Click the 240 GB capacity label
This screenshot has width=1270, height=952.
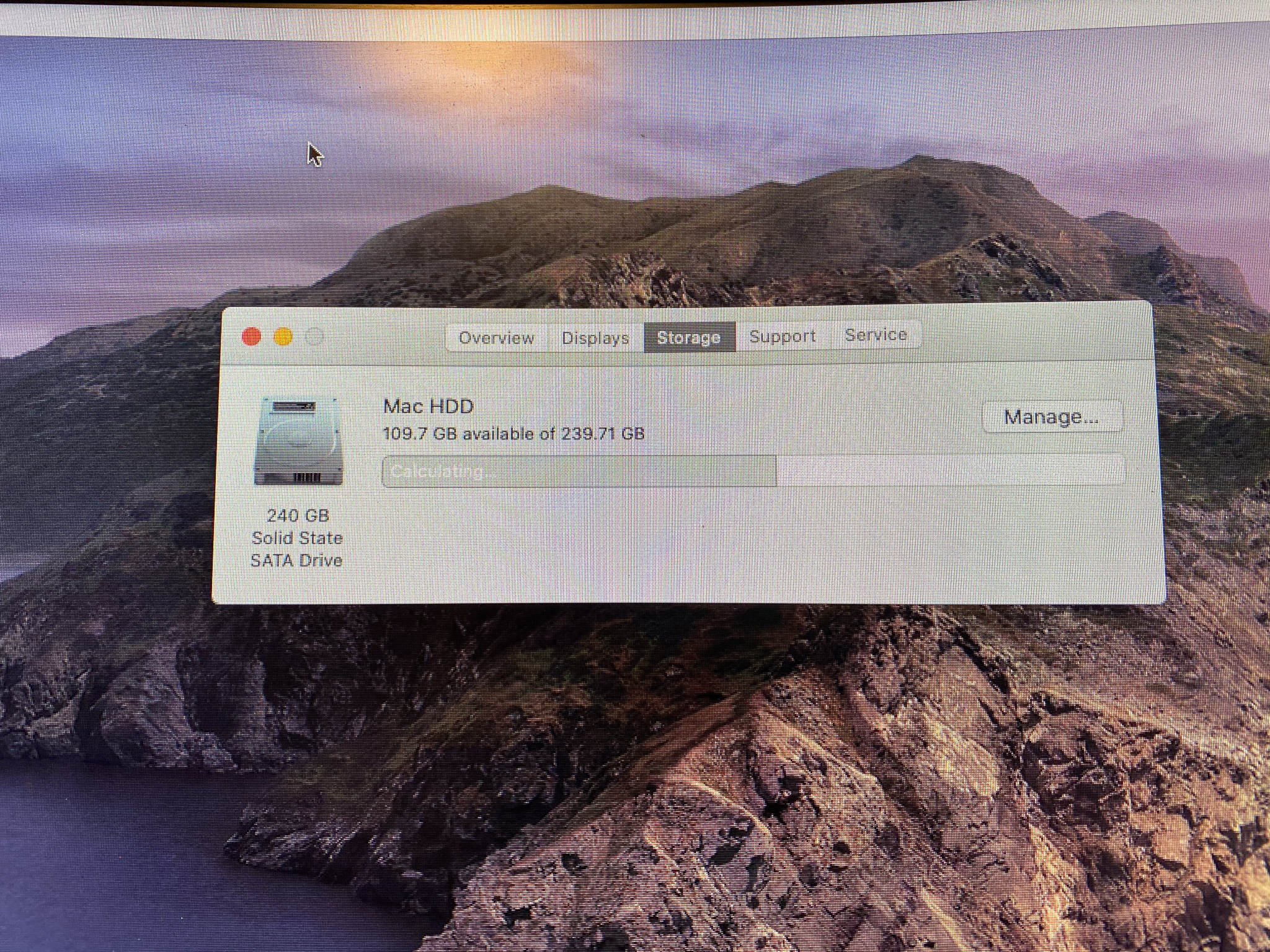point(298,515)
